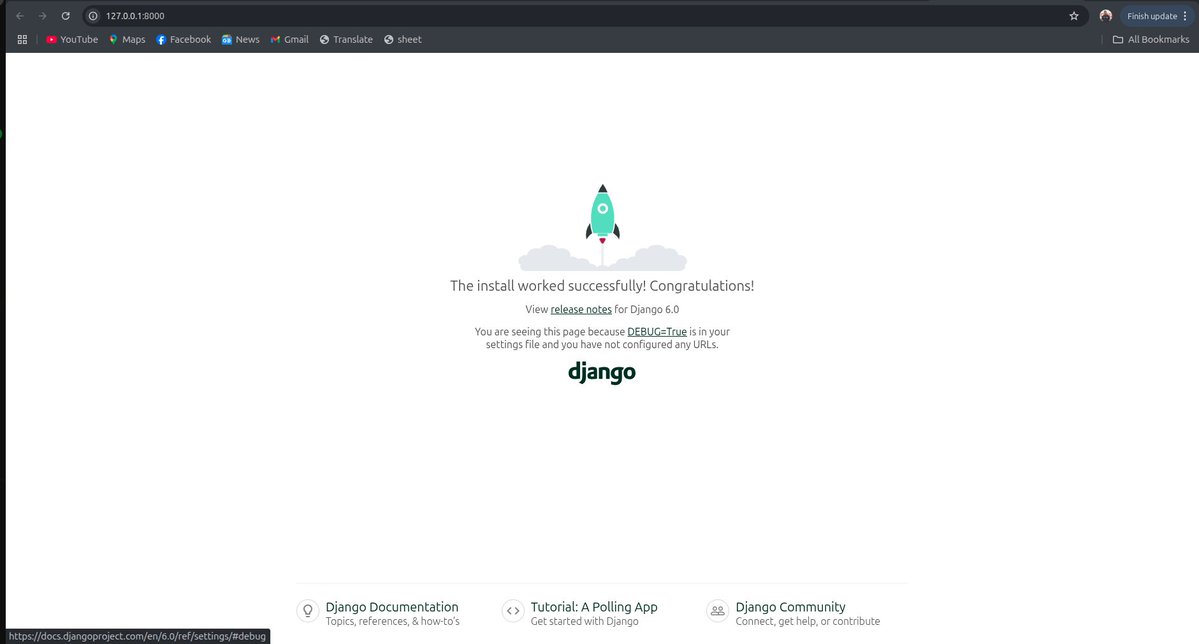The image size is (1199, 644).
Task: Open the DEBUG=True settings link
Action: pos(657,332)
